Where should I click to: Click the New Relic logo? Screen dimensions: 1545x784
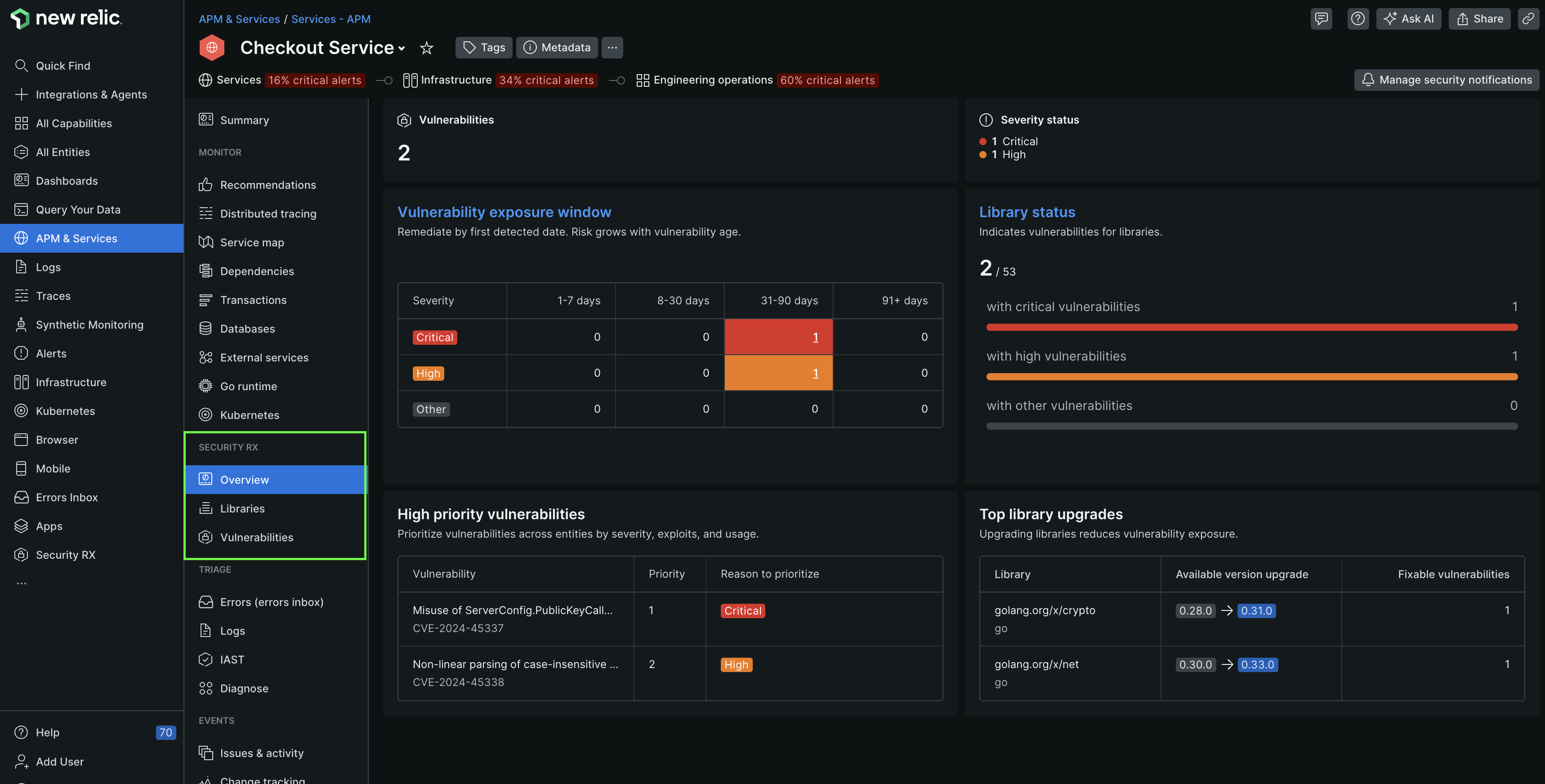tap(66, 18)
